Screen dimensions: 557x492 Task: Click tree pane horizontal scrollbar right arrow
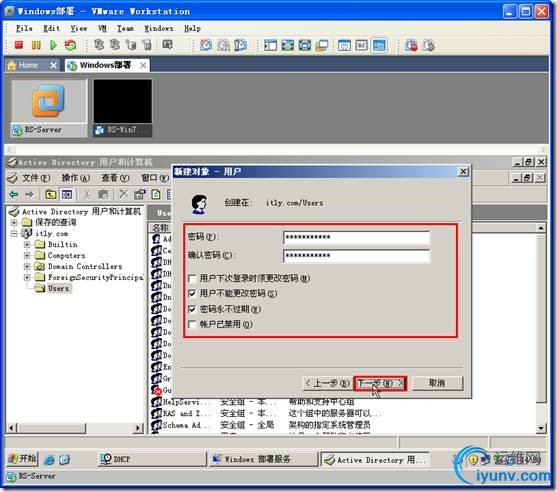[138, 428]
